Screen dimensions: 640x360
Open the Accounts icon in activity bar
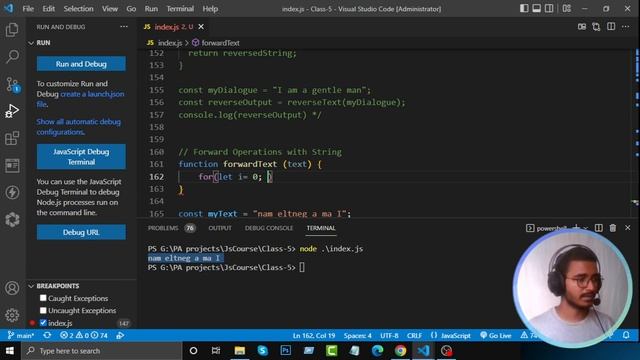[12, 288]
